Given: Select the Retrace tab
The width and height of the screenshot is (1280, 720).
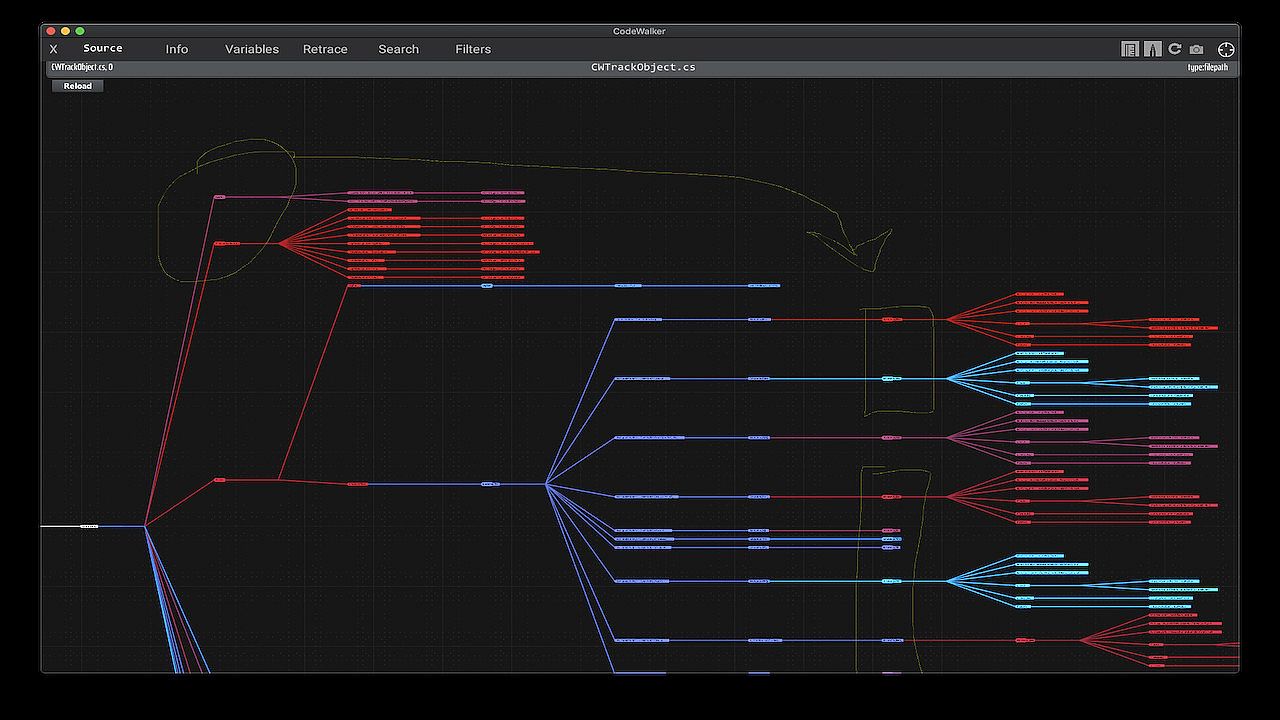Looking at the screenshot, I should pyautogui.click(x=325, y=49).
